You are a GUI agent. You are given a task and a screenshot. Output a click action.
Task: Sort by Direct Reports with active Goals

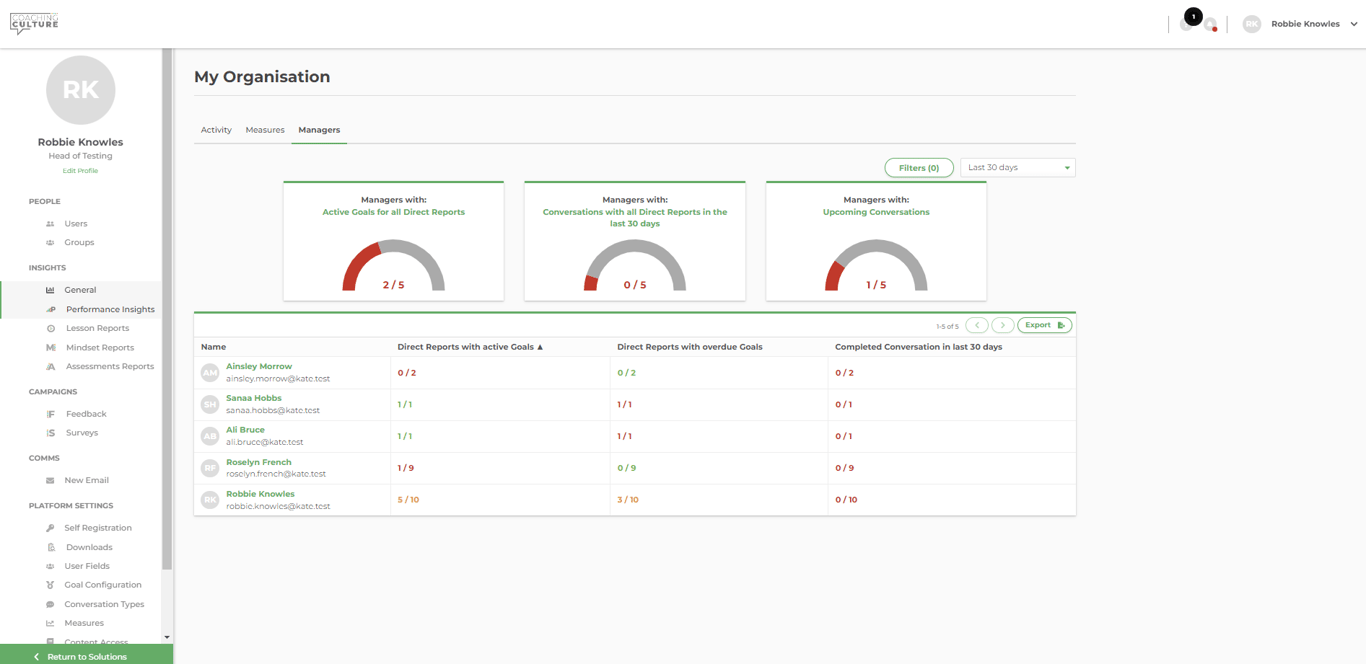(x=470, y=347)
